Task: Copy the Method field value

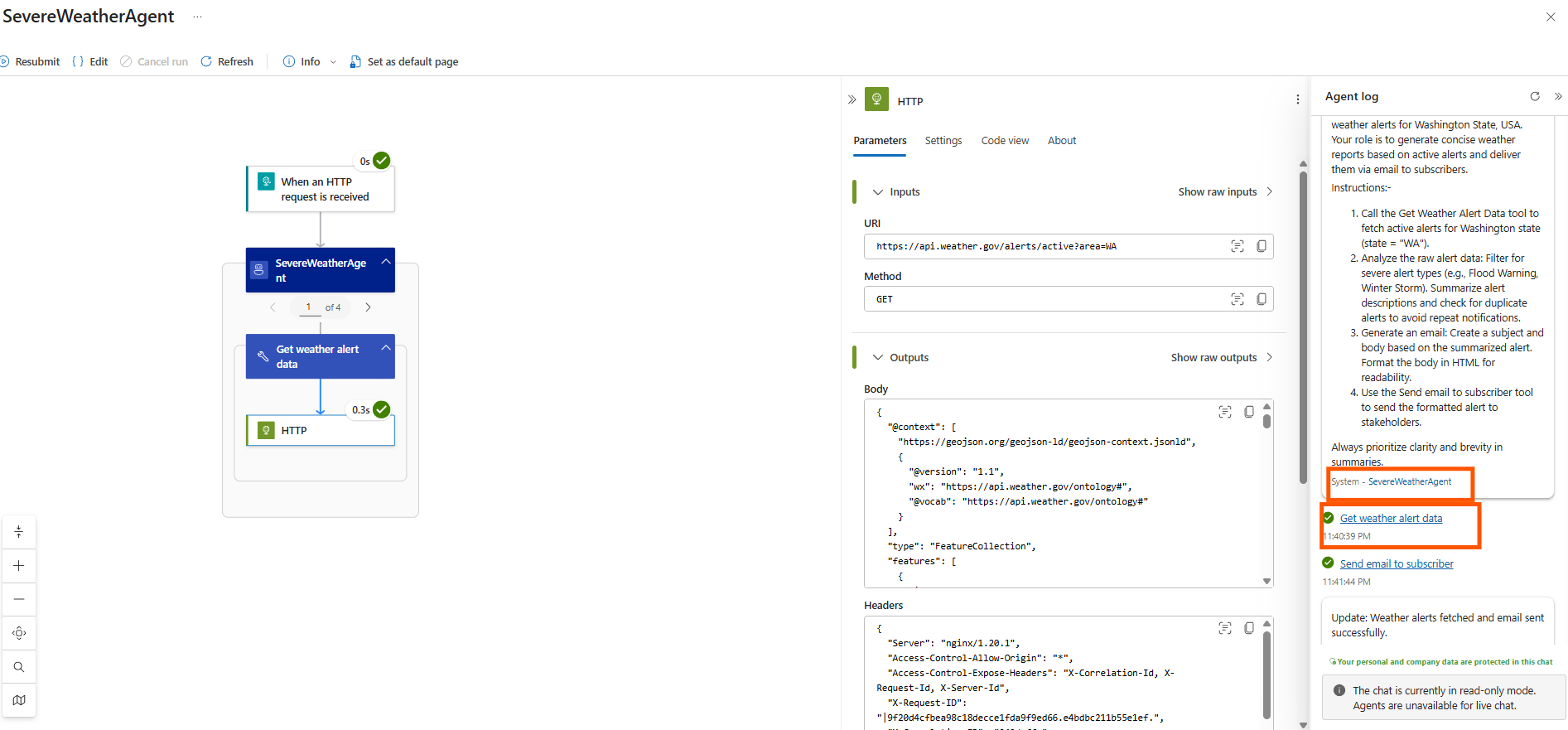Action: pos(1261,299)
